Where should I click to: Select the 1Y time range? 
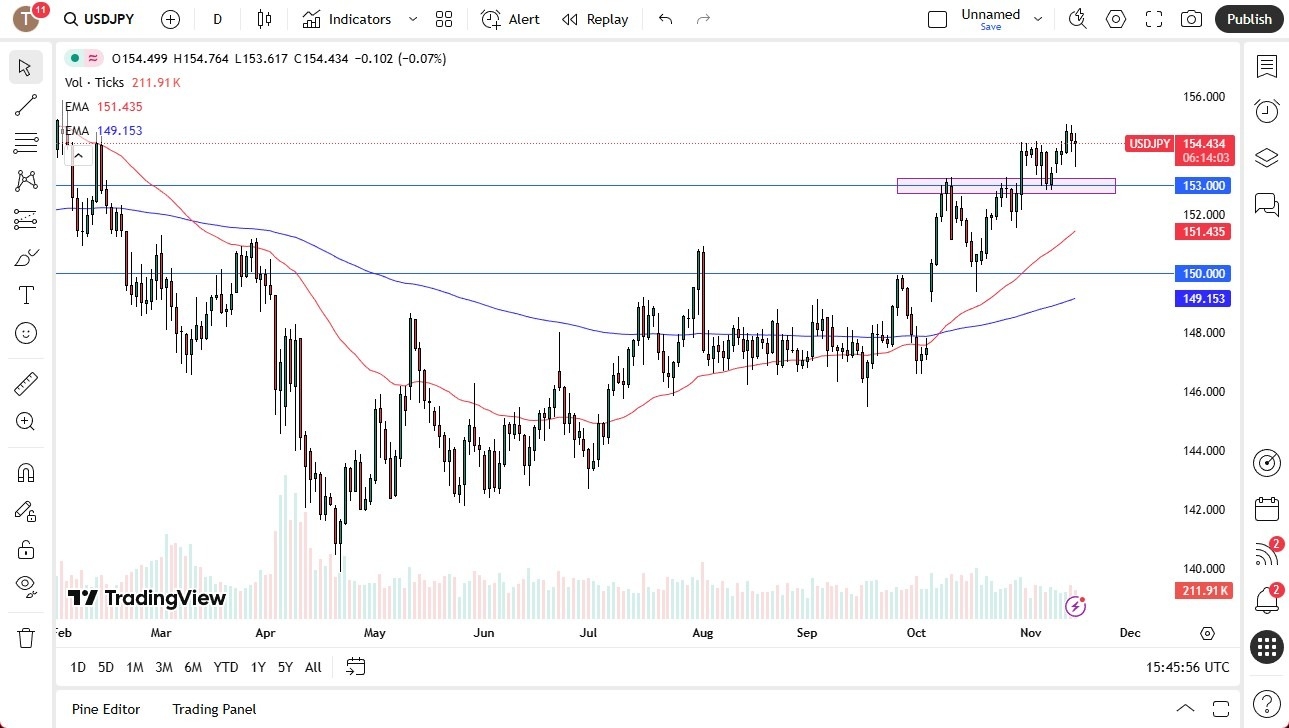[x=257, y=667]
